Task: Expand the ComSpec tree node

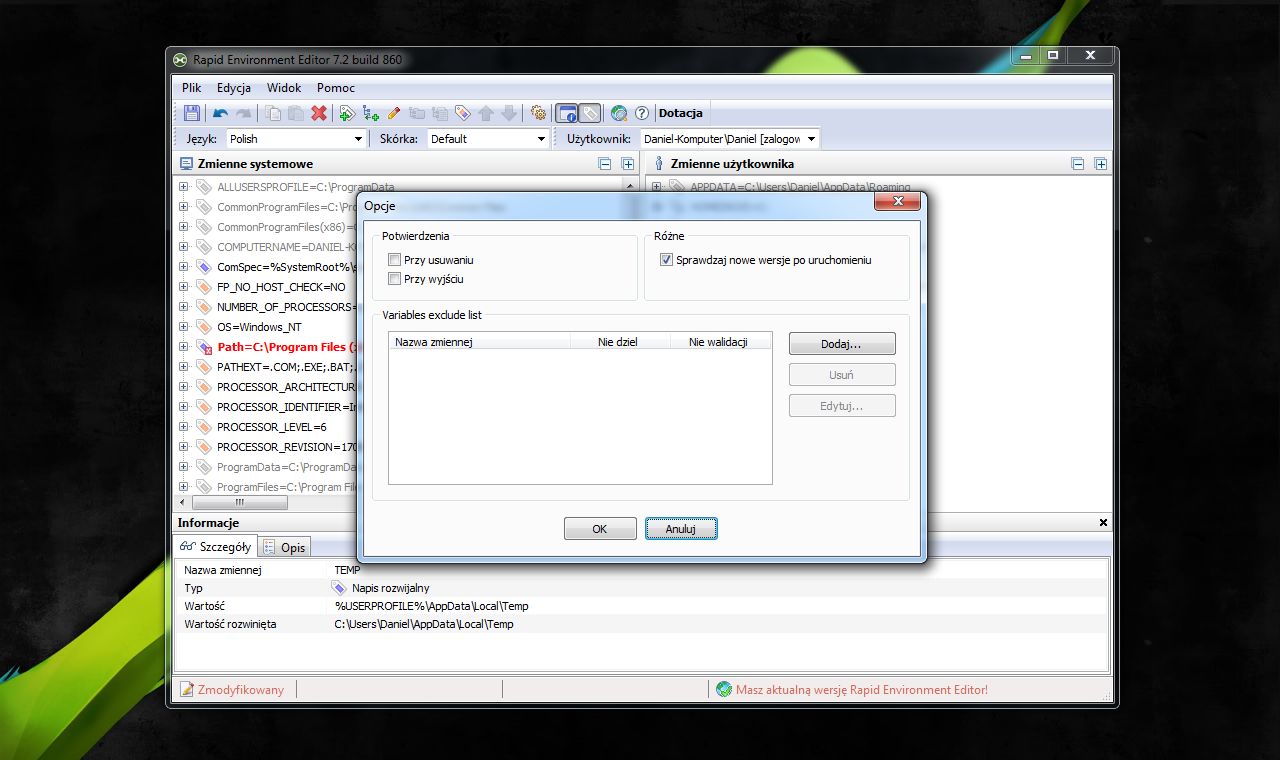Action: coord(183,267)
